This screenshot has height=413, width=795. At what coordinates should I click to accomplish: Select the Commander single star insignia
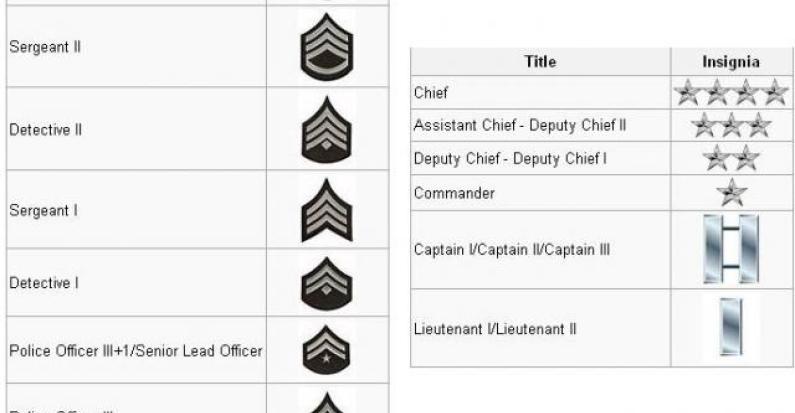[x=731, y=193]
